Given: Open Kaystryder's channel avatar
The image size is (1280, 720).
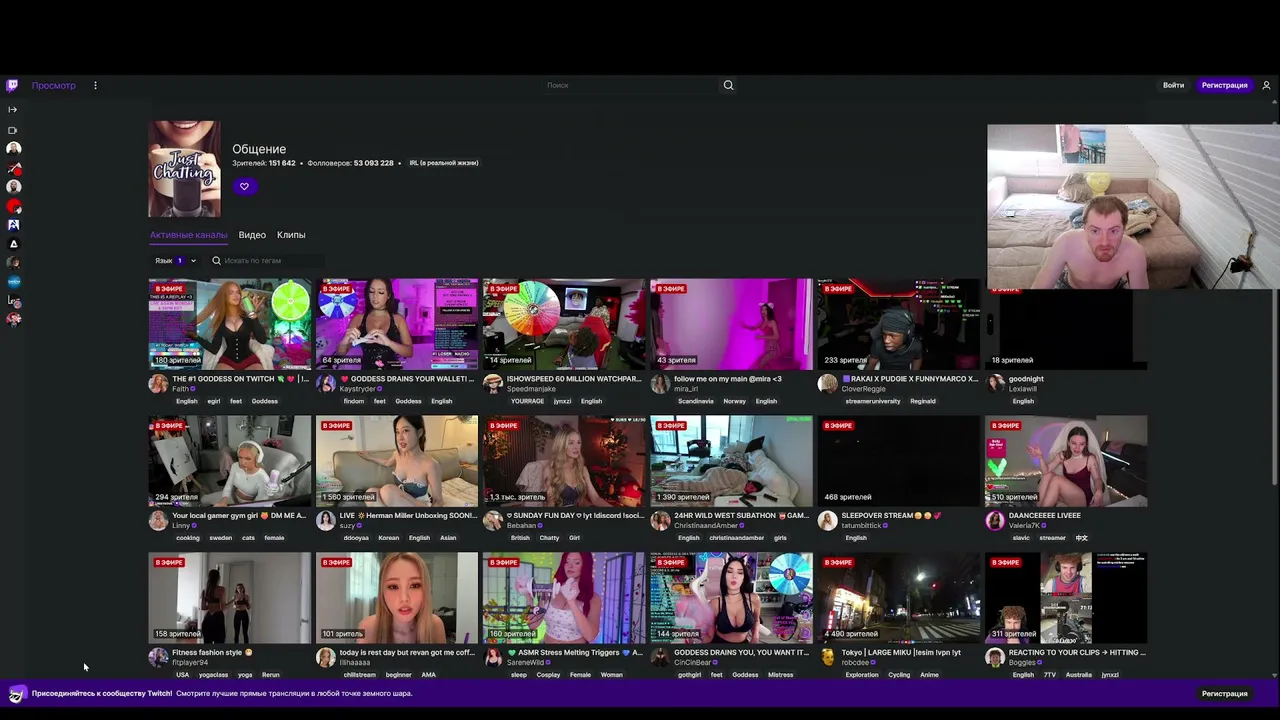Looking at the screenshot, I should point(325,384).
